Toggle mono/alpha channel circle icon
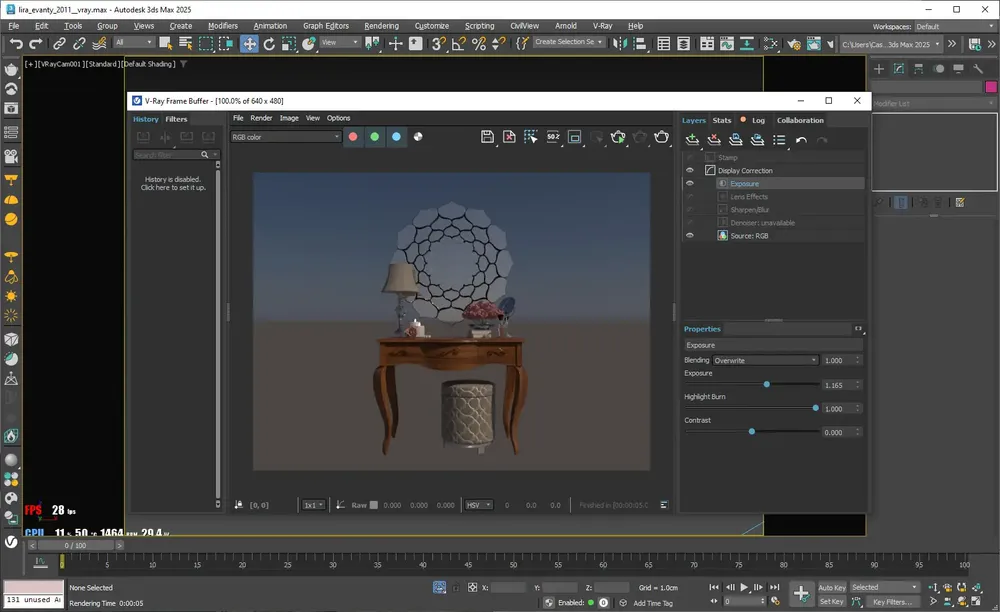Screen dimensions: 1000x612 pos(418,136)
